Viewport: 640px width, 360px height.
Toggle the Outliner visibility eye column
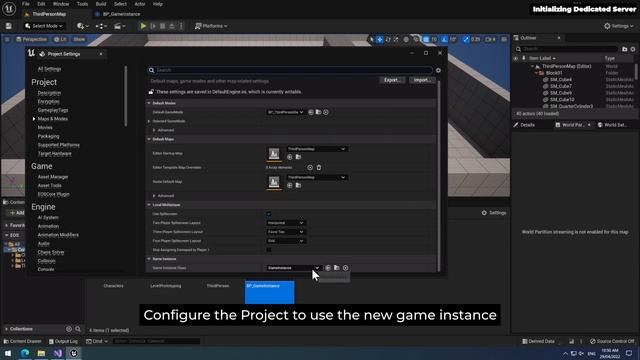pos(516,58)
